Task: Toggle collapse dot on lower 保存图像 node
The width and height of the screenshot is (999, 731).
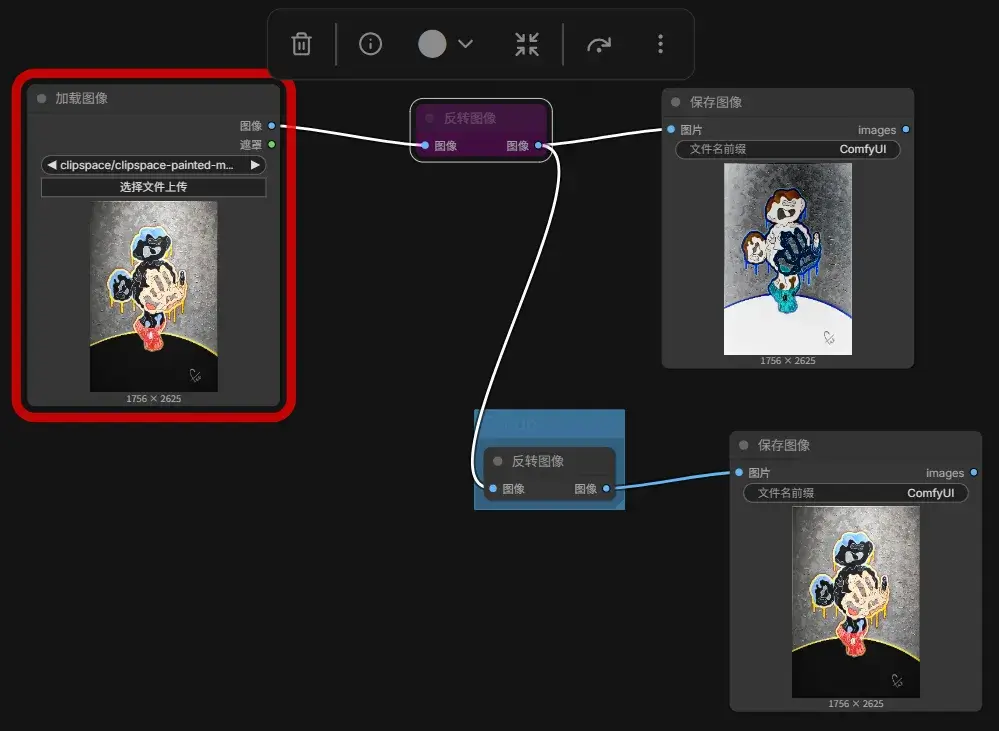Action: pos(744,445)
